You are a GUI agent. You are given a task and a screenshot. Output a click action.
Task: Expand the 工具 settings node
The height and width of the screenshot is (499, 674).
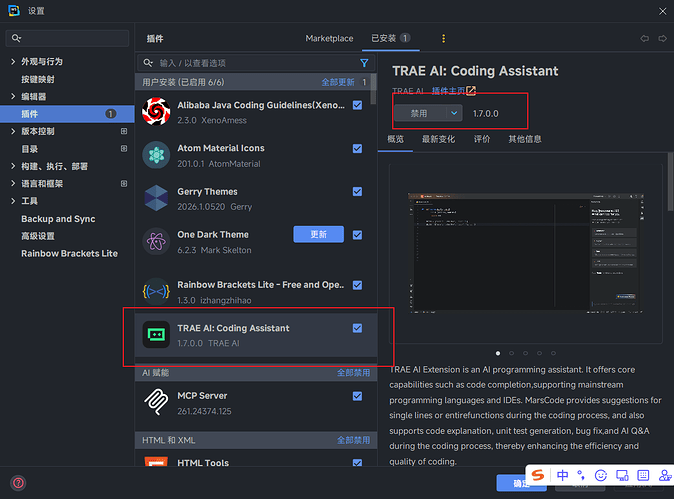point(12,201)
